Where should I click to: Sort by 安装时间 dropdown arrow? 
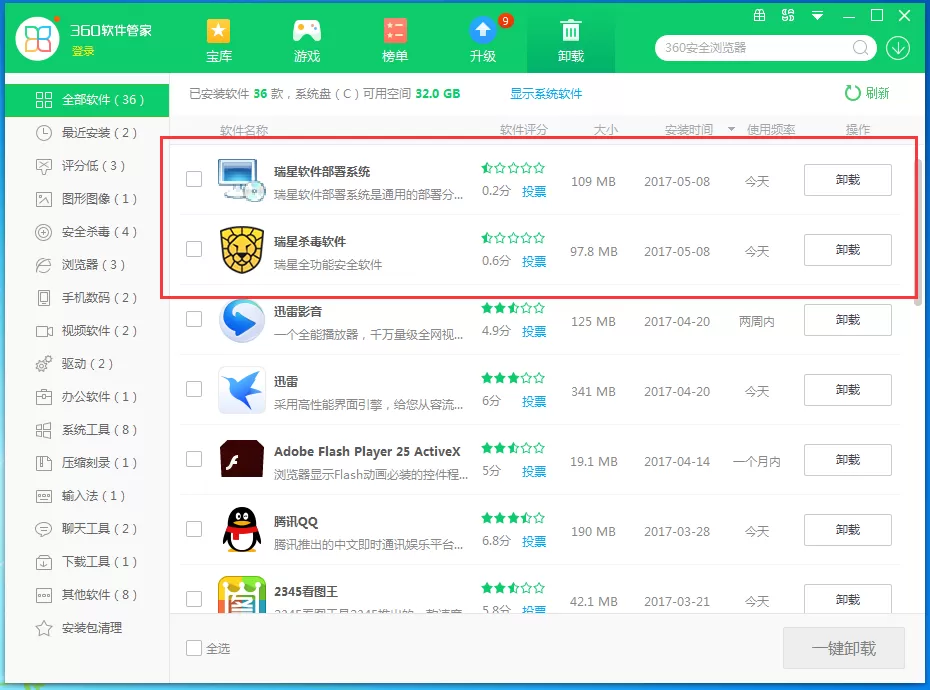[x=731, y=129]
